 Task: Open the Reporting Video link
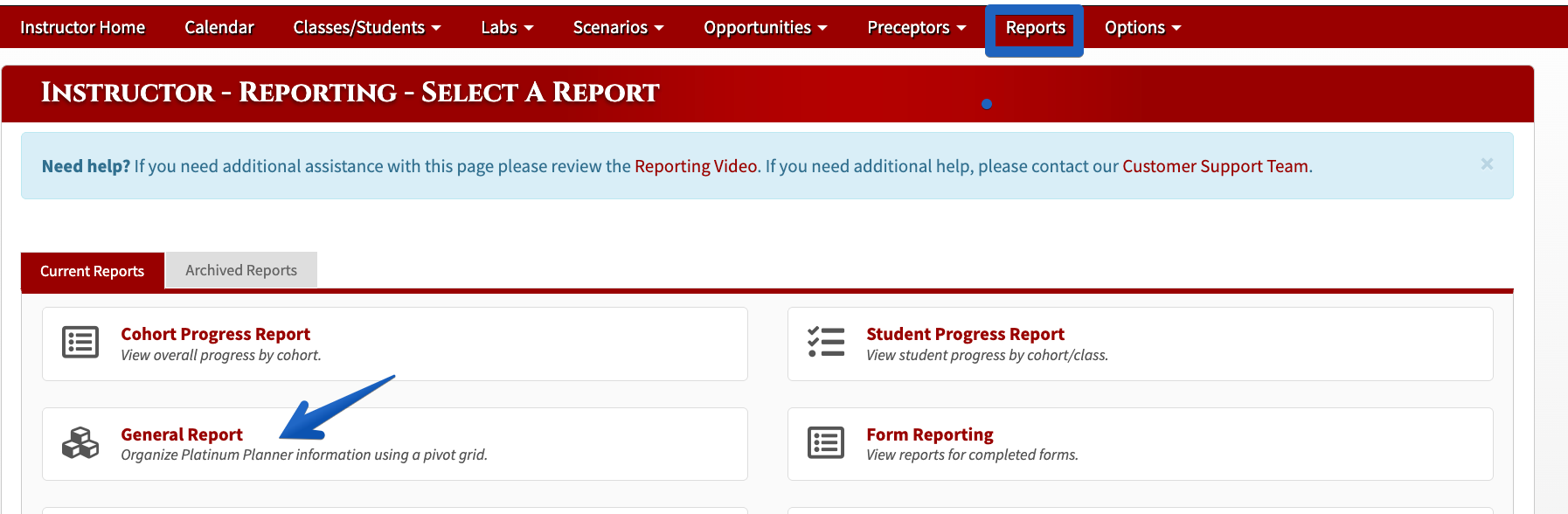tap(696, 166)
